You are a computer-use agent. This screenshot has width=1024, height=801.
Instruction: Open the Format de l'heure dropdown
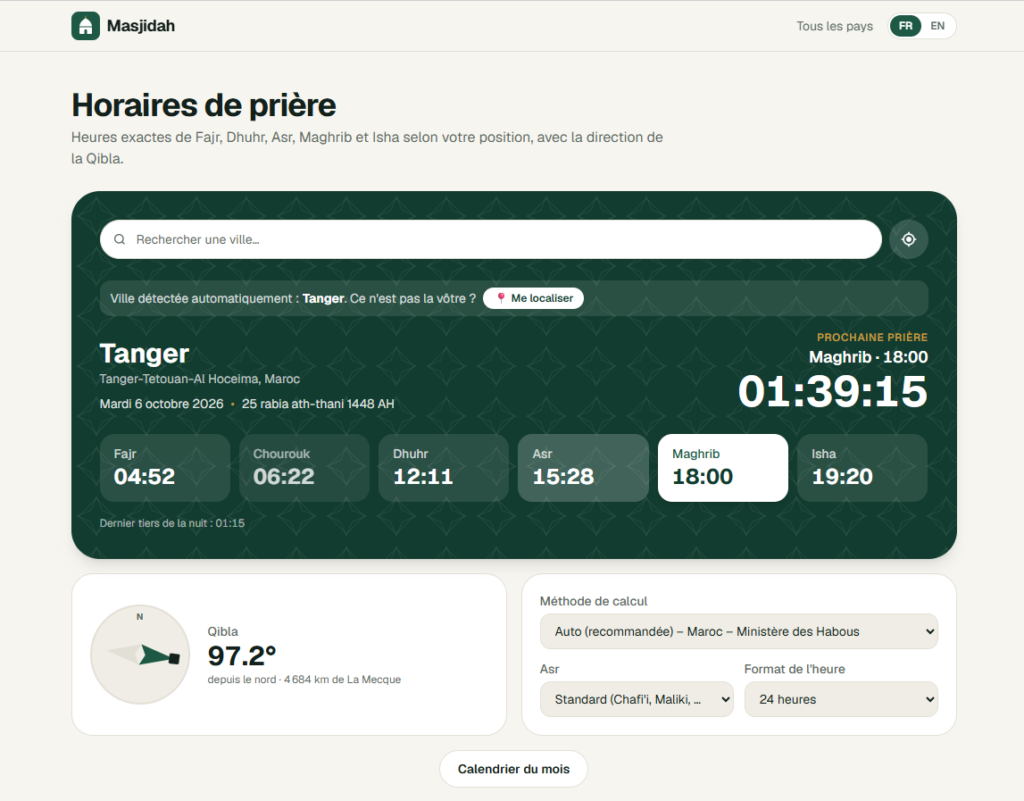(841, 699)
